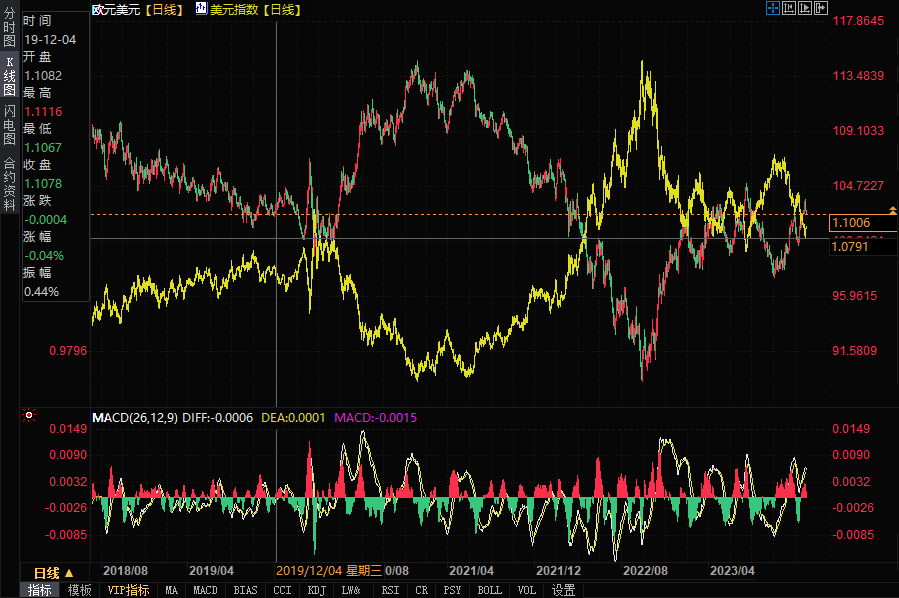Apply the RSI indicator

pos(390,590)
